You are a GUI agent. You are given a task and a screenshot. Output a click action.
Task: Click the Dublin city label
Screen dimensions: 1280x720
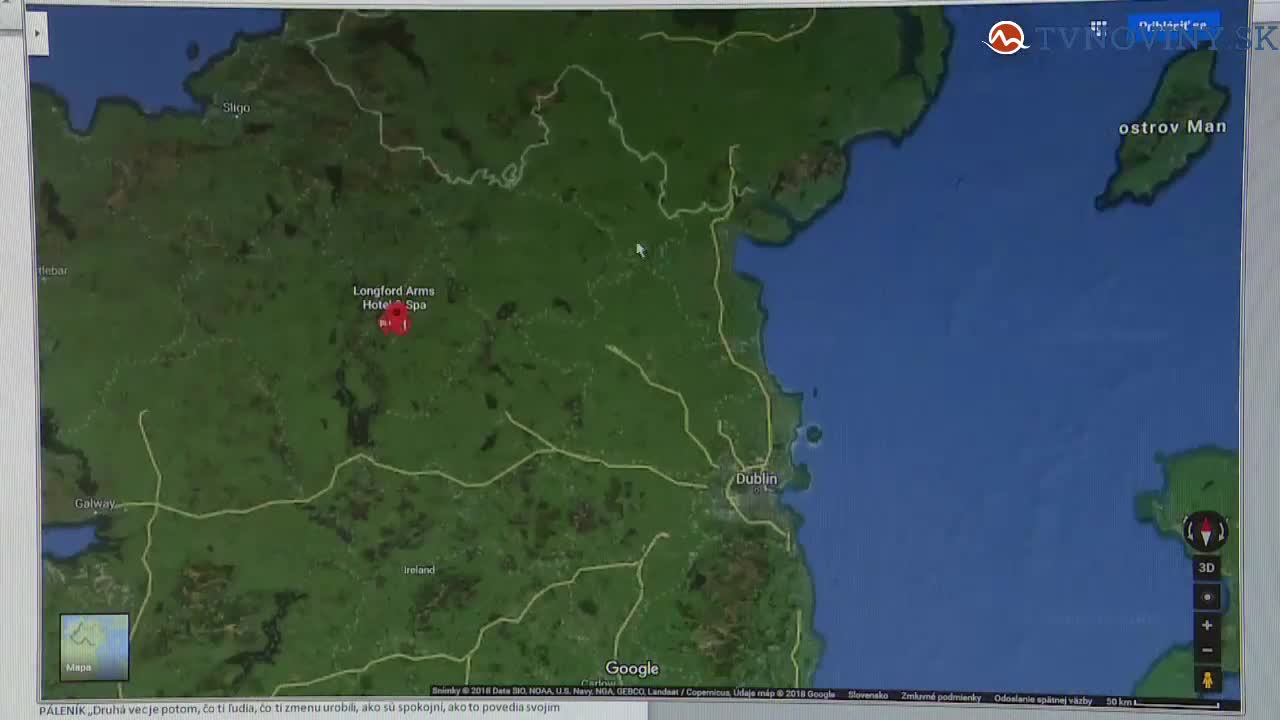tap(756, 479)
